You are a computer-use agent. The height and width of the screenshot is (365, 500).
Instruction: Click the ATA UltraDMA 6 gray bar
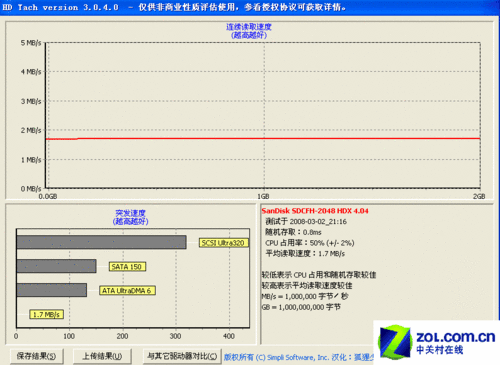pyautogui.click(x=52, y=290)
